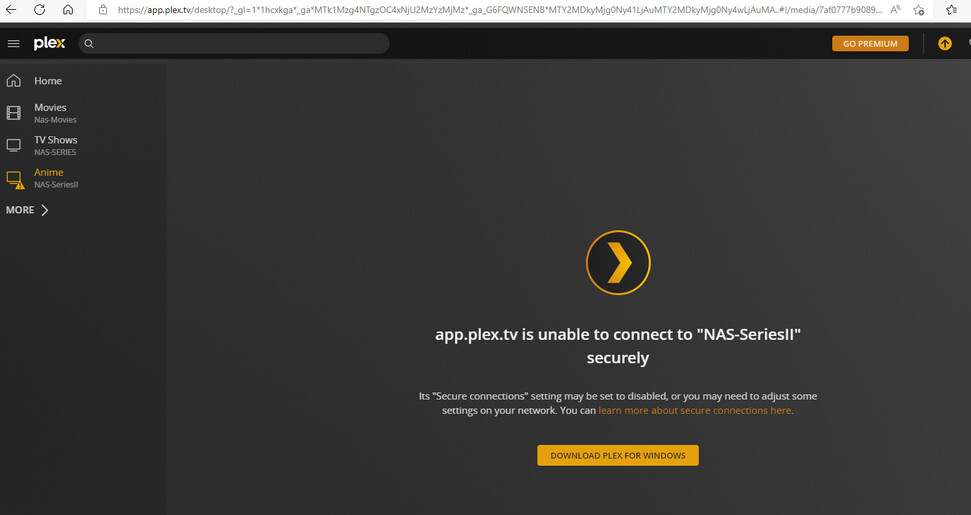Click the browser address bar URL
Viewport: 971px width, 515px height.
[499, 9]
